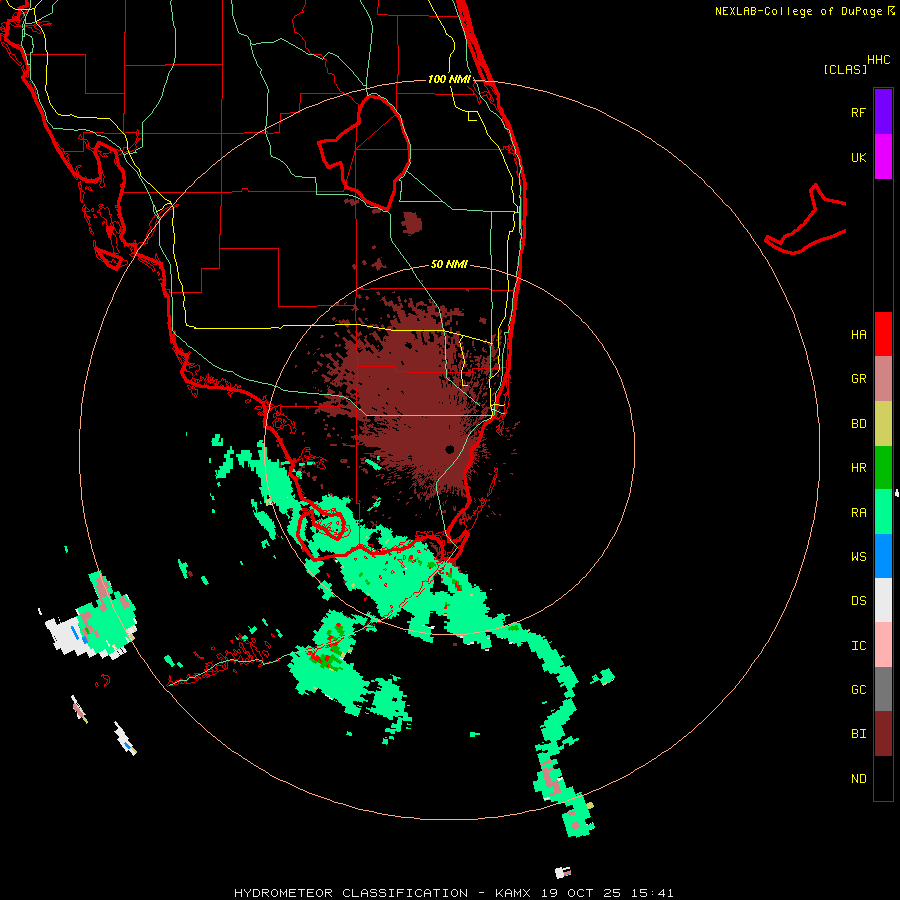900x900 pixels.
Task: Click the "[CLAS]" unit label
Action: coord(845,69)
